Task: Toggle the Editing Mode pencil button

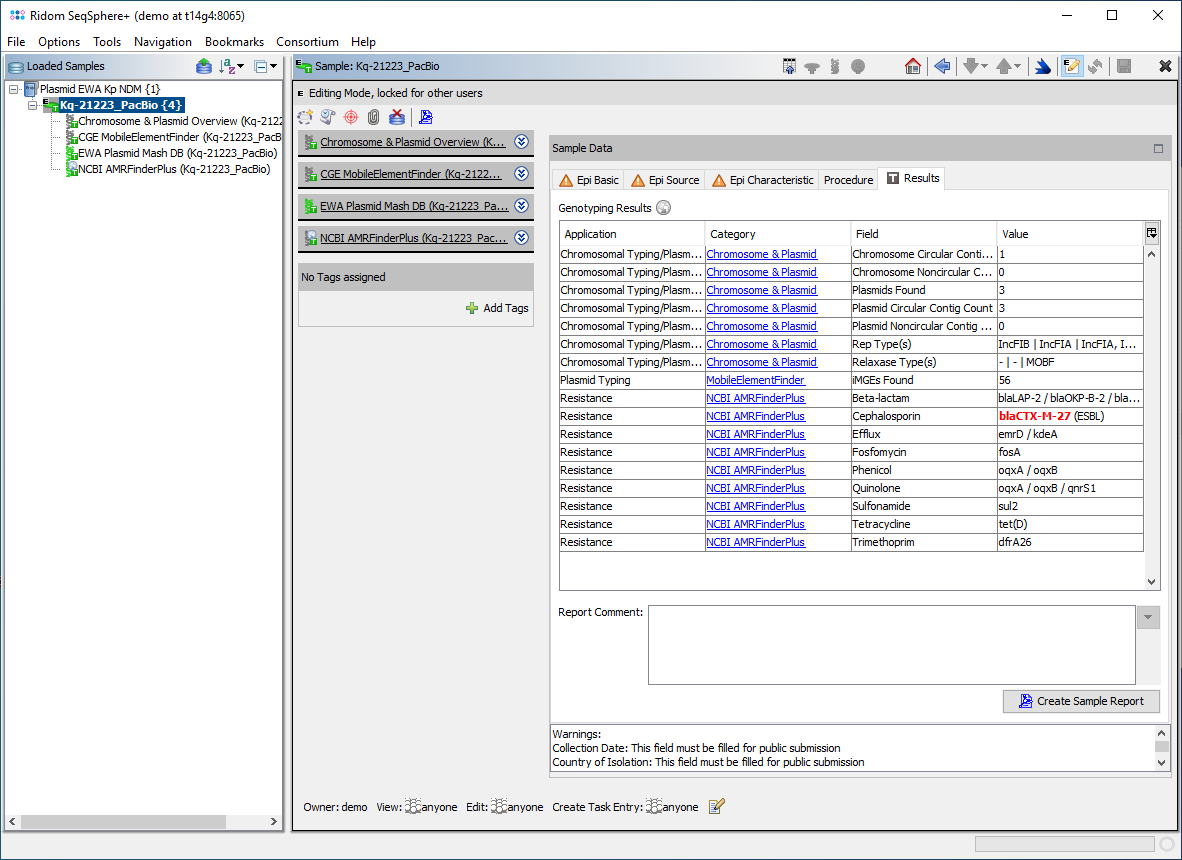Action: [x=1071, y=66]
